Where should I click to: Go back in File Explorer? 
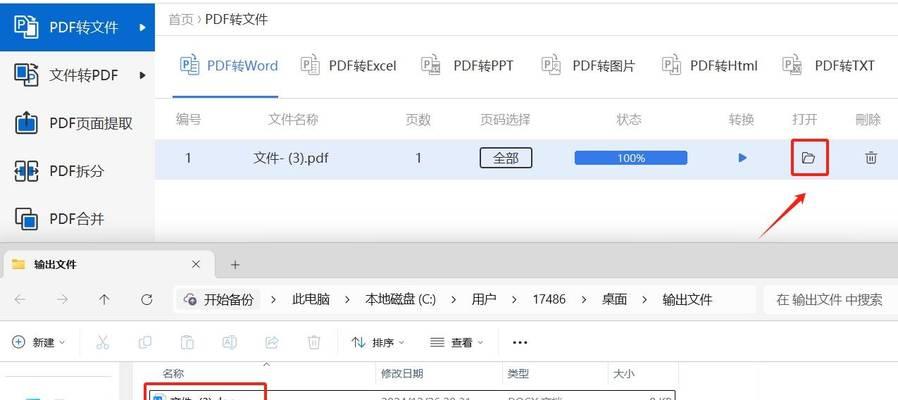(20, 299)
